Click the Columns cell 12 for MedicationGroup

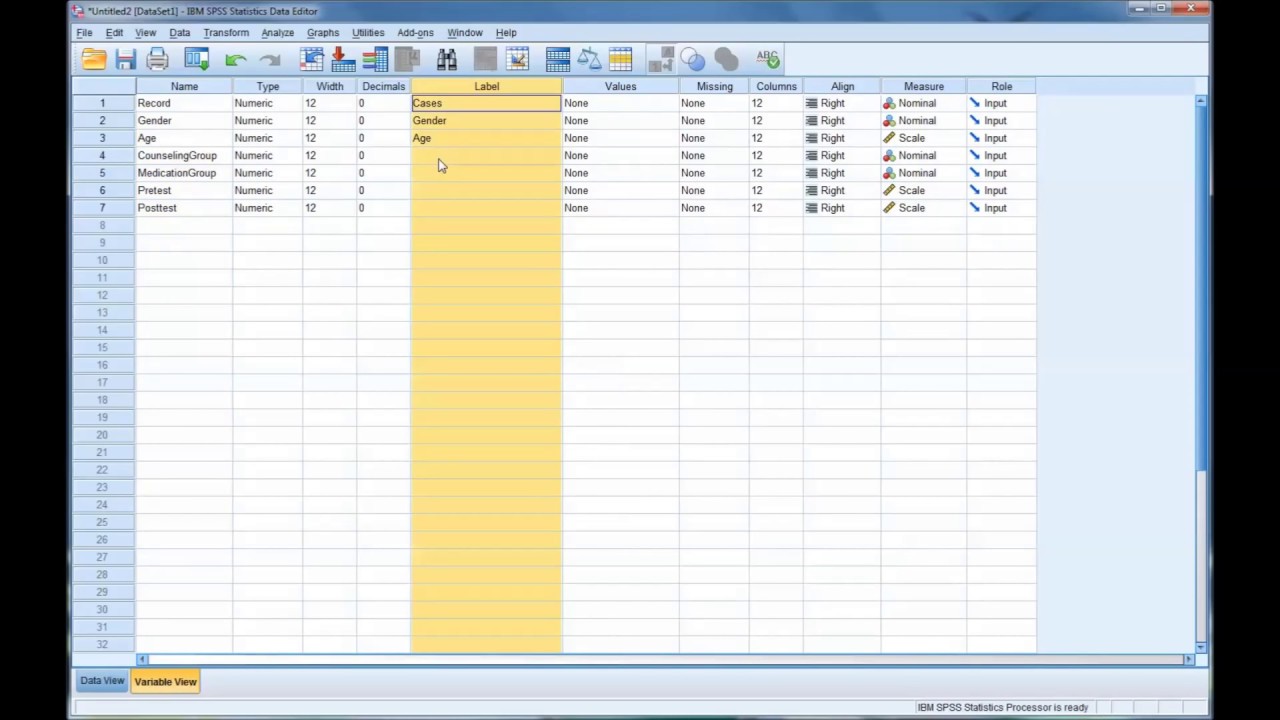pos(776,173)
